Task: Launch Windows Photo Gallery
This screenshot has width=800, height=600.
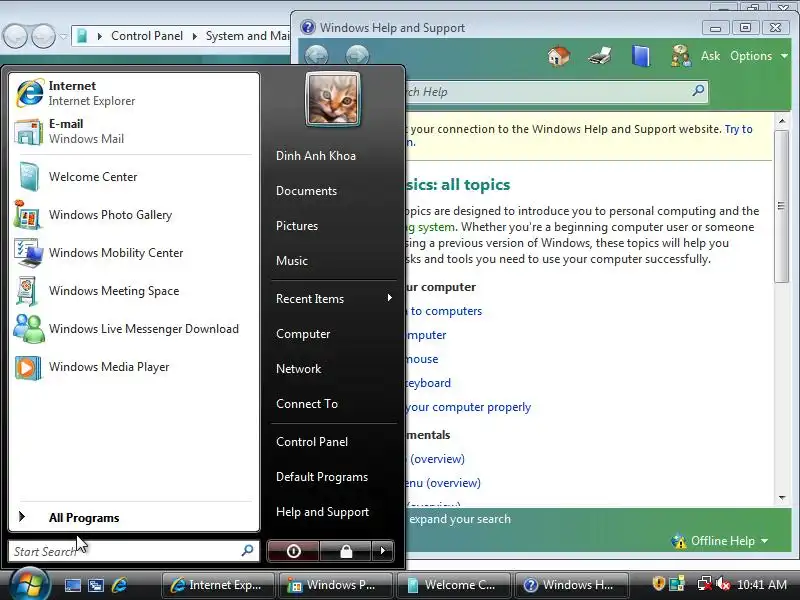Action: [134, 215]
